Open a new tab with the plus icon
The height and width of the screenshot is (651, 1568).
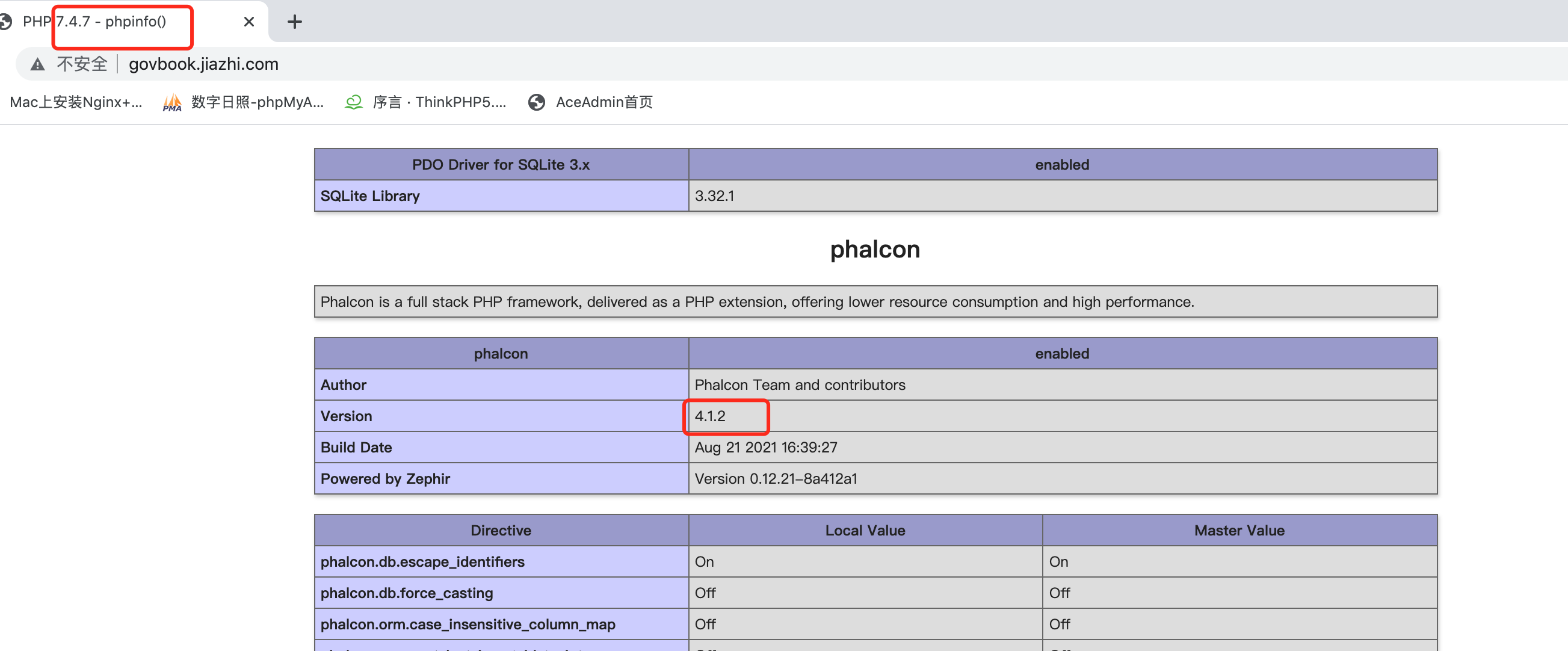pyautogui.click(x=295, y=21)
